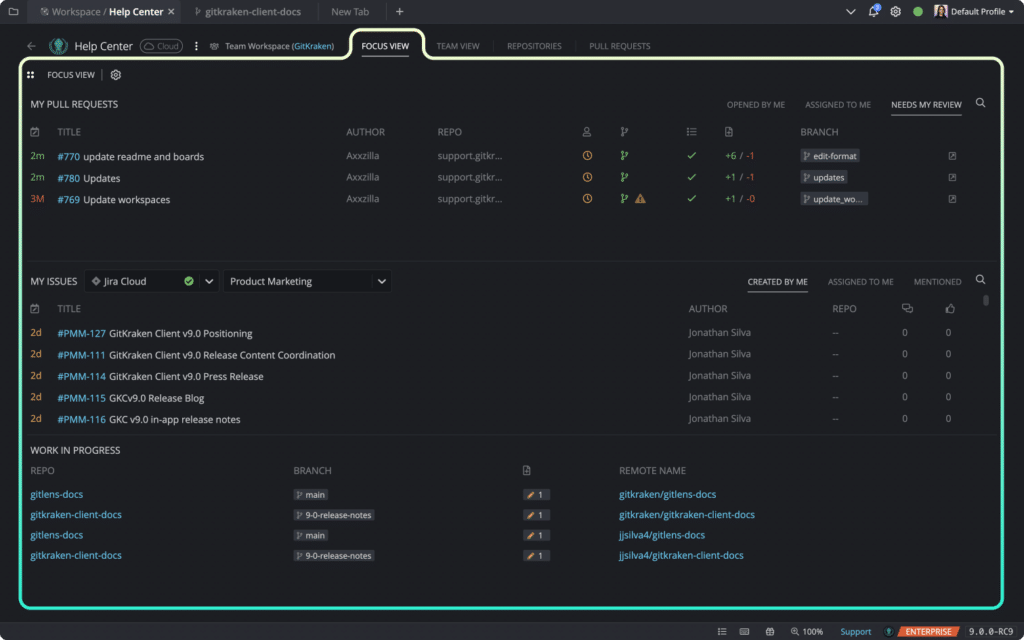Switch My Pull Requests filter to Assigned To Me

coord(837,103)
